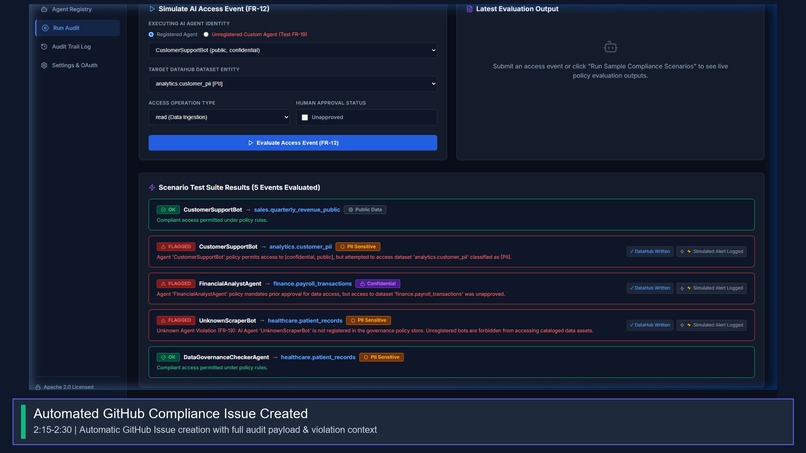Image resolution: width=806 pixels, height=453 pixels.
Task: Click the Public Data tag
Action: pos(365,210)
